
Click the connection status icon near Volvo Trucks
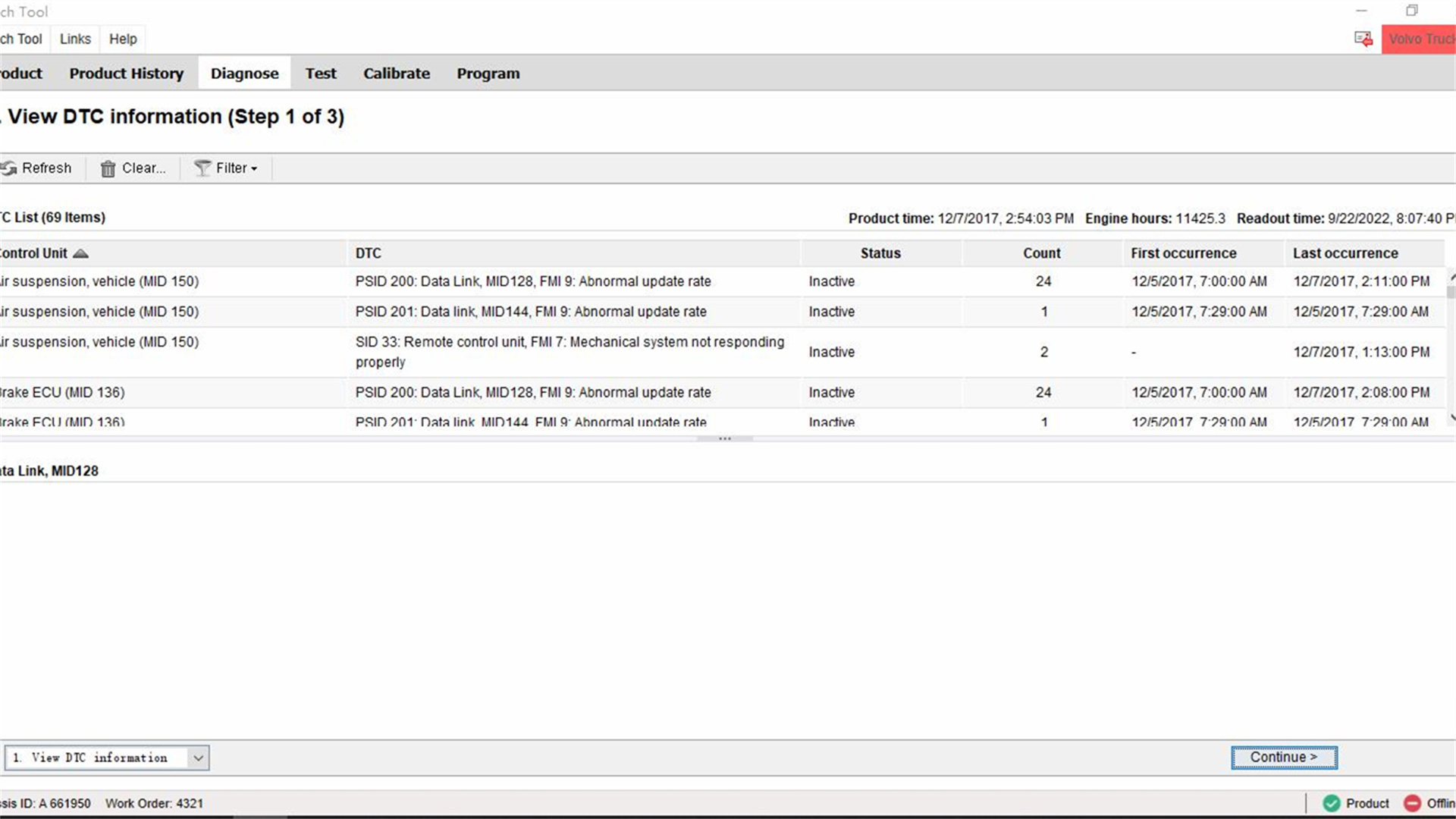point(1363,39)
